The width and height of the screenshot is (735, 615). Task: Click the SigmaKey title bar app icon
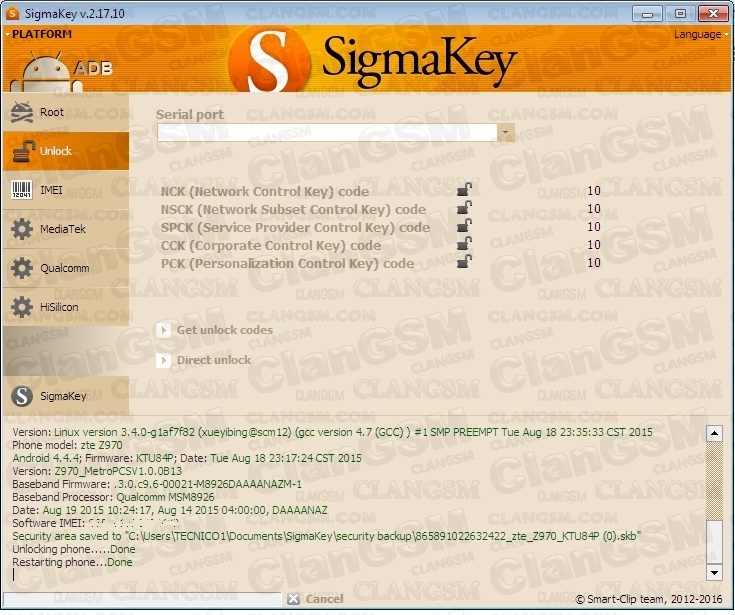click(x=13, y=13)
